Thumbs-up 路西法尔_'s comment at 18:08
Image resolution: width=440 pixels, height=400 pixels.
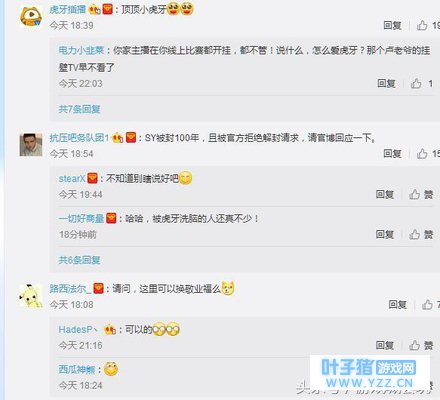pyautogui.click(x=427, y=304)
